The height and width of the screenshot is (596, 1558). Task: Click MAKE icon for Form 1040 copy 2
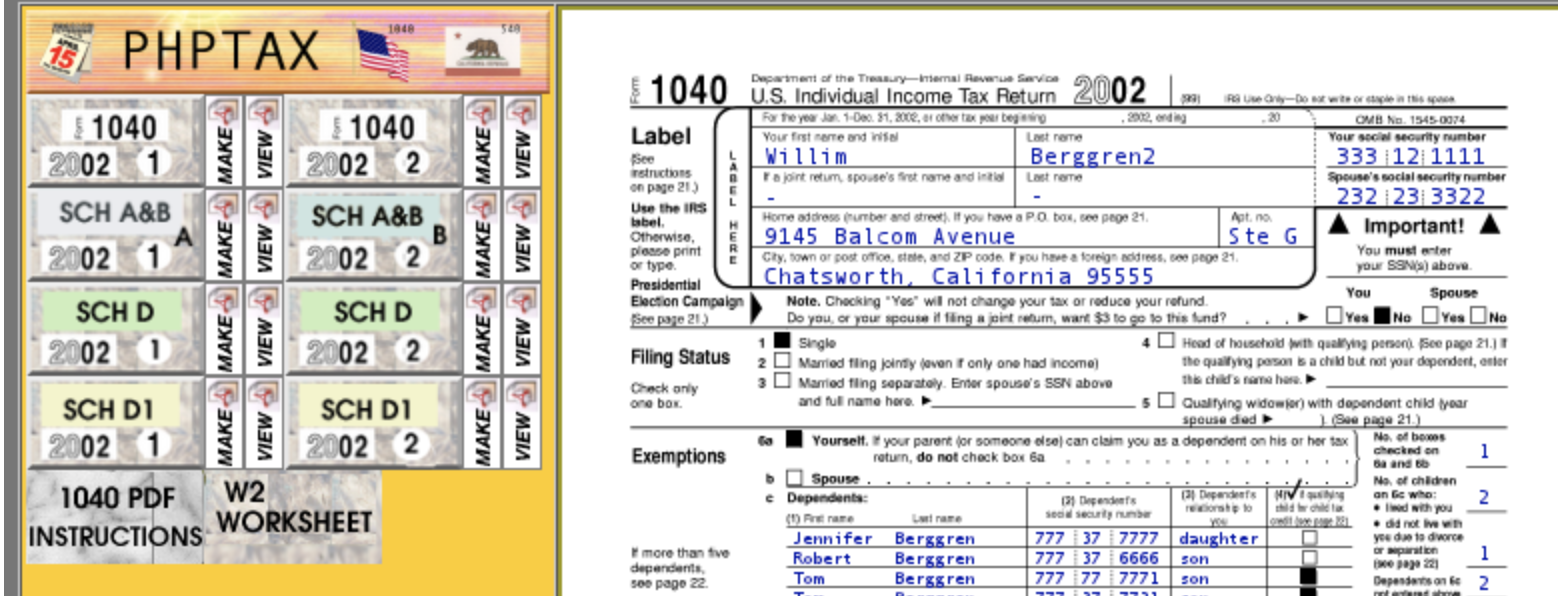click(x=482, y=141)
